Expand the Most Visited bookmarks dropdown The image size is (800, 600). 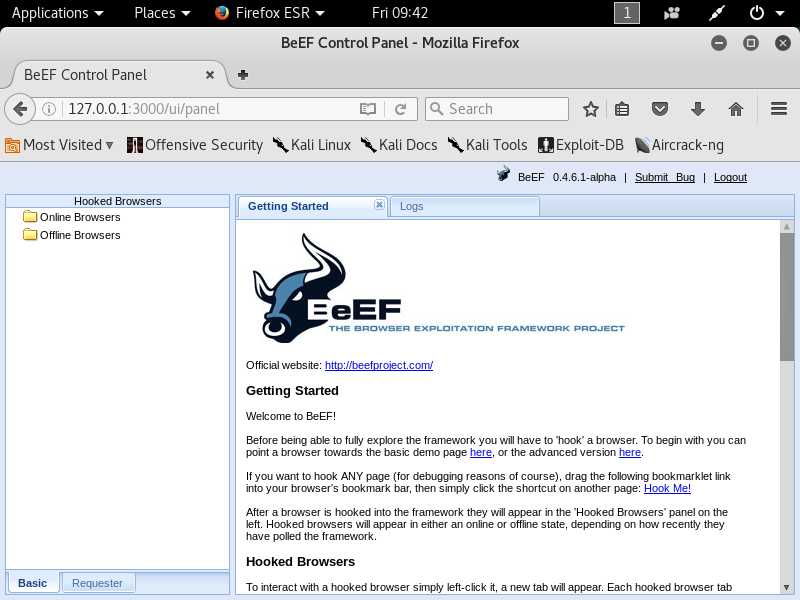click(x=59, y=145)
